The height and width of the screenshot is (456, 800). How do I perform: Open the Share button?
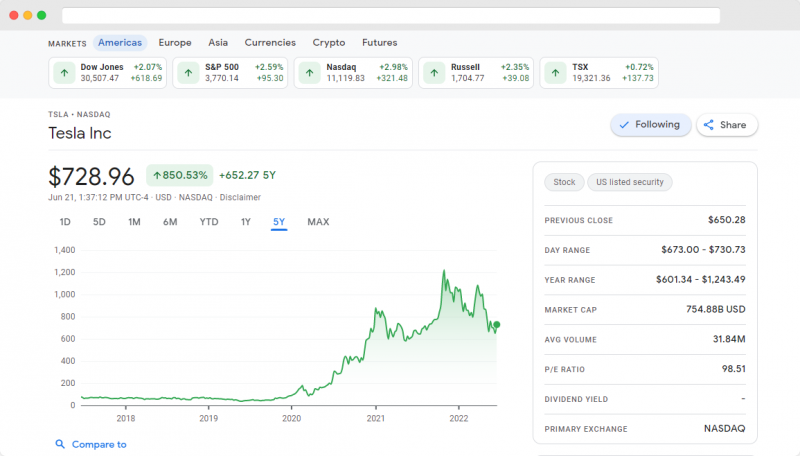coord(727,125)
